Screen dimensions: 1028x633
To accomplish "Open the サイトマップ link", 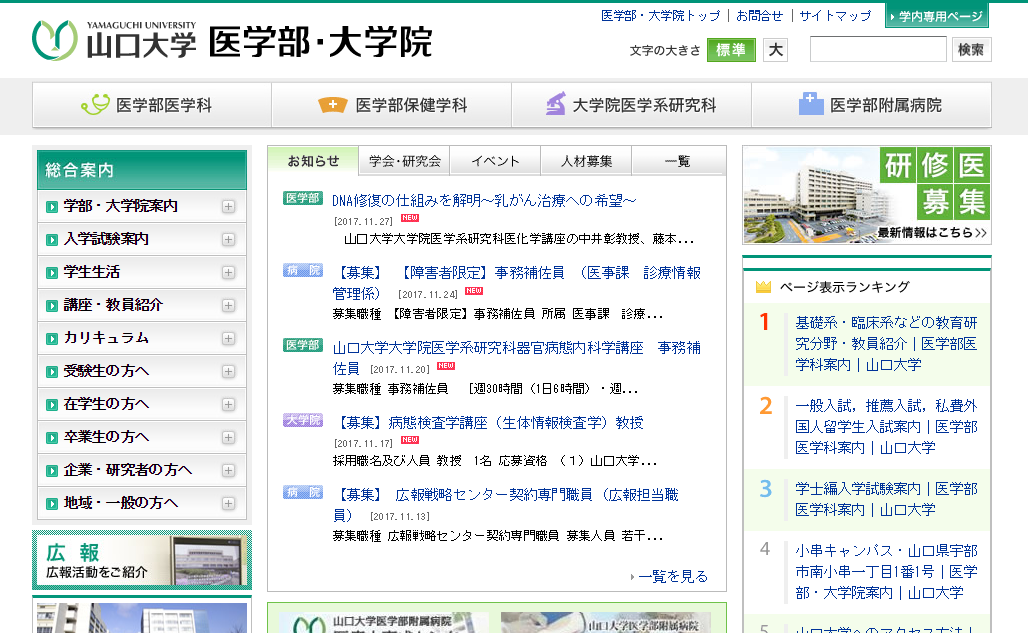I will pyautogui.click(x=835, y=16).
